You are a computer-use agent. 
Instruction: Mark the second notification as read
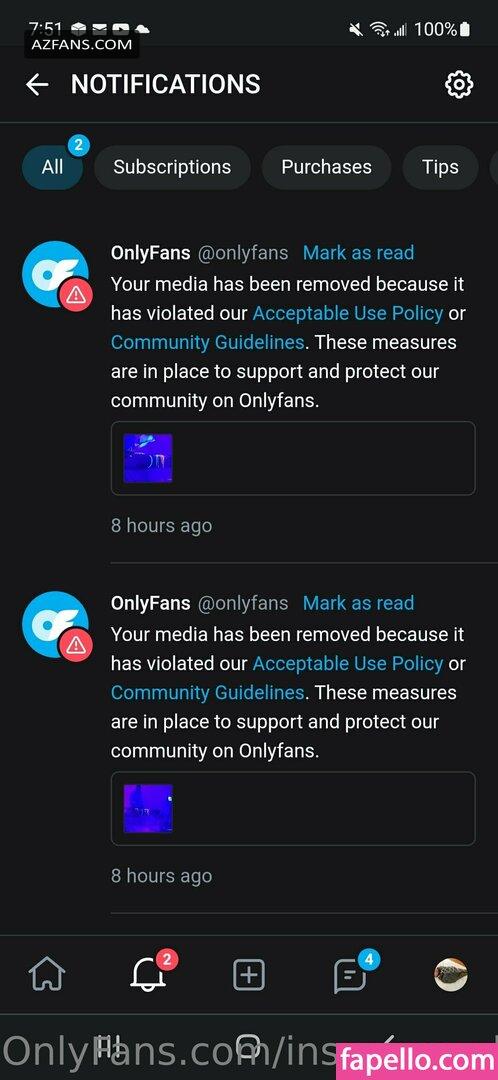[359, 603]
